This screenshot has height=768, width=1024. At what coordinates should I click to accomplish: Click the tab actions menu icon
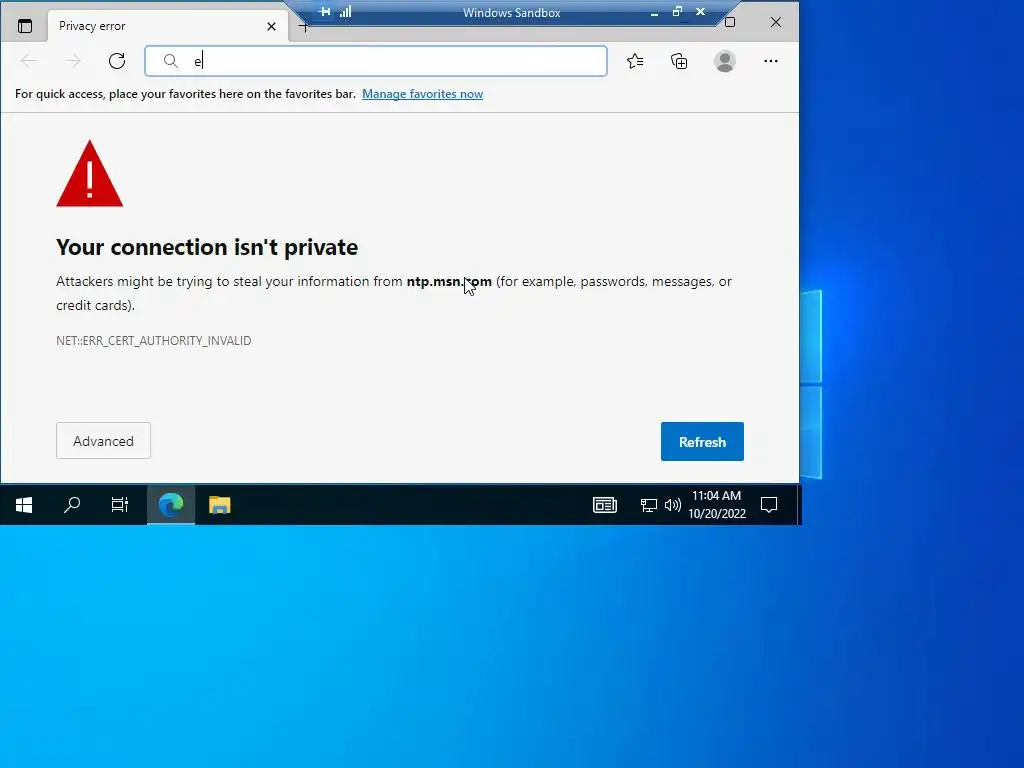[25, 26]
